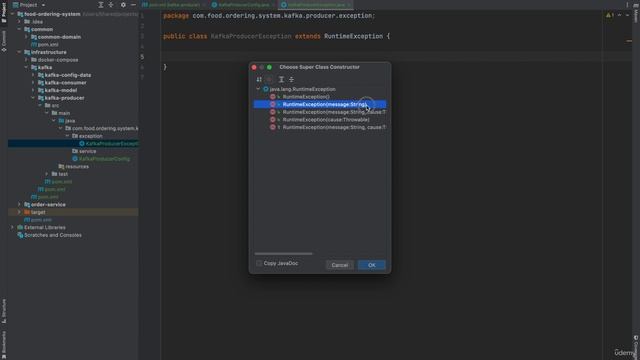
Task: Select KafkaProducerException file in project tree
Action: coord(73,144)
